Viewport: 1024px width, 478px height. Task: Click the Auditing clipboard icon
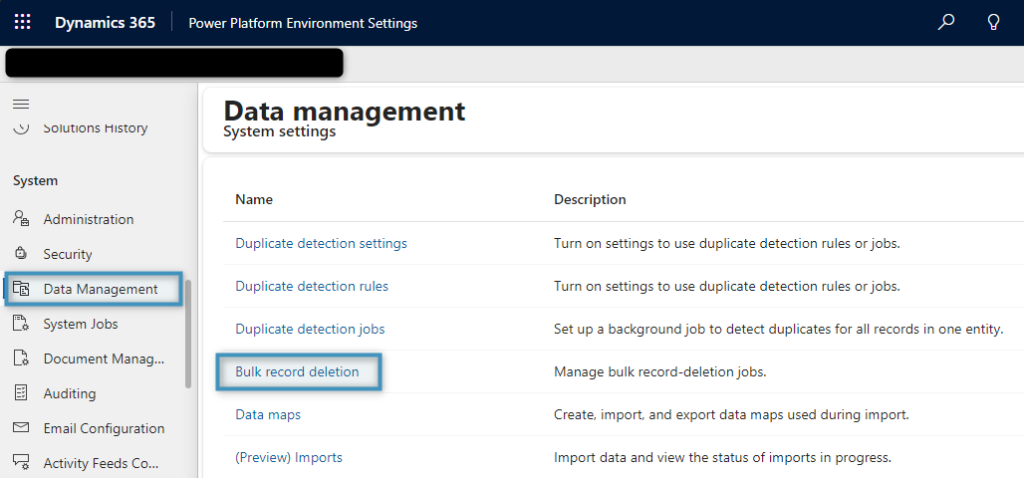pos(22,393)
